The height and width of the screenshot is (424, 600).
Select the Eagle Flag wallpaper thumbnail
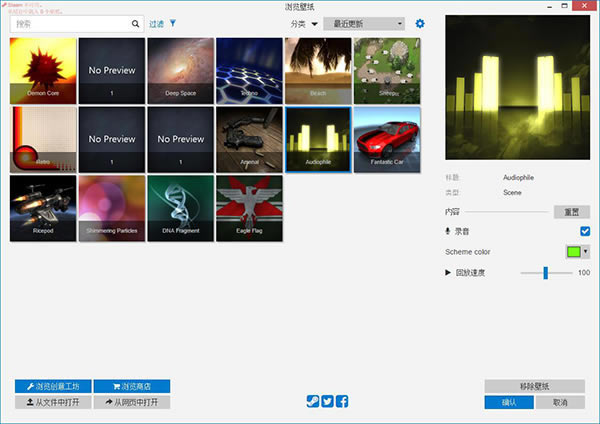click(249, 208)
